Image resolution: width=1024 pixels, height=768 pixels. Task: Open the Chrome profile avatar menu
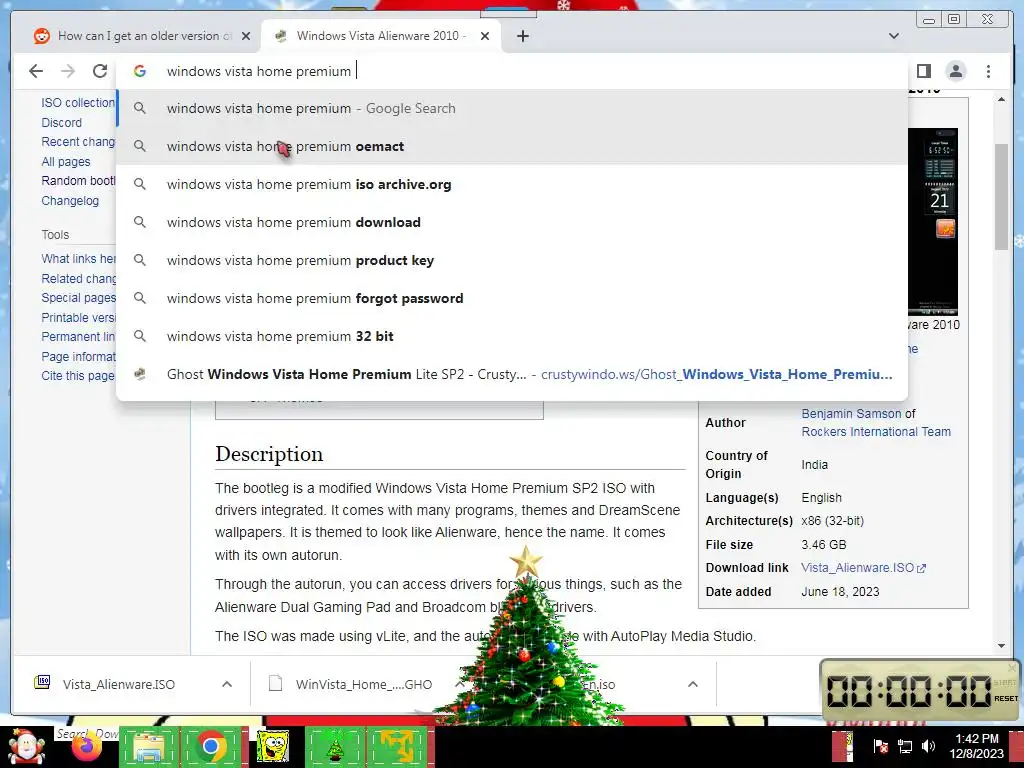tap(955, 71)
